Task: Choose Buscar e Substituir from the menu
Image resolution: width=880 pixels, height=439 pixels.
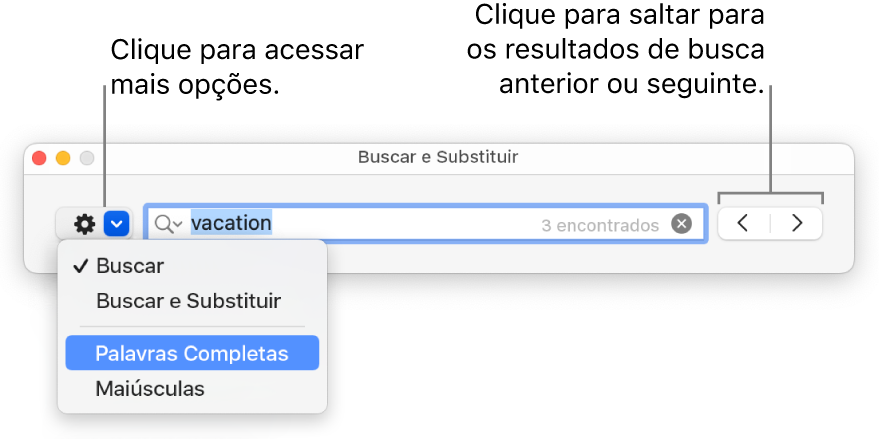Action: click(x=188, y=301)
